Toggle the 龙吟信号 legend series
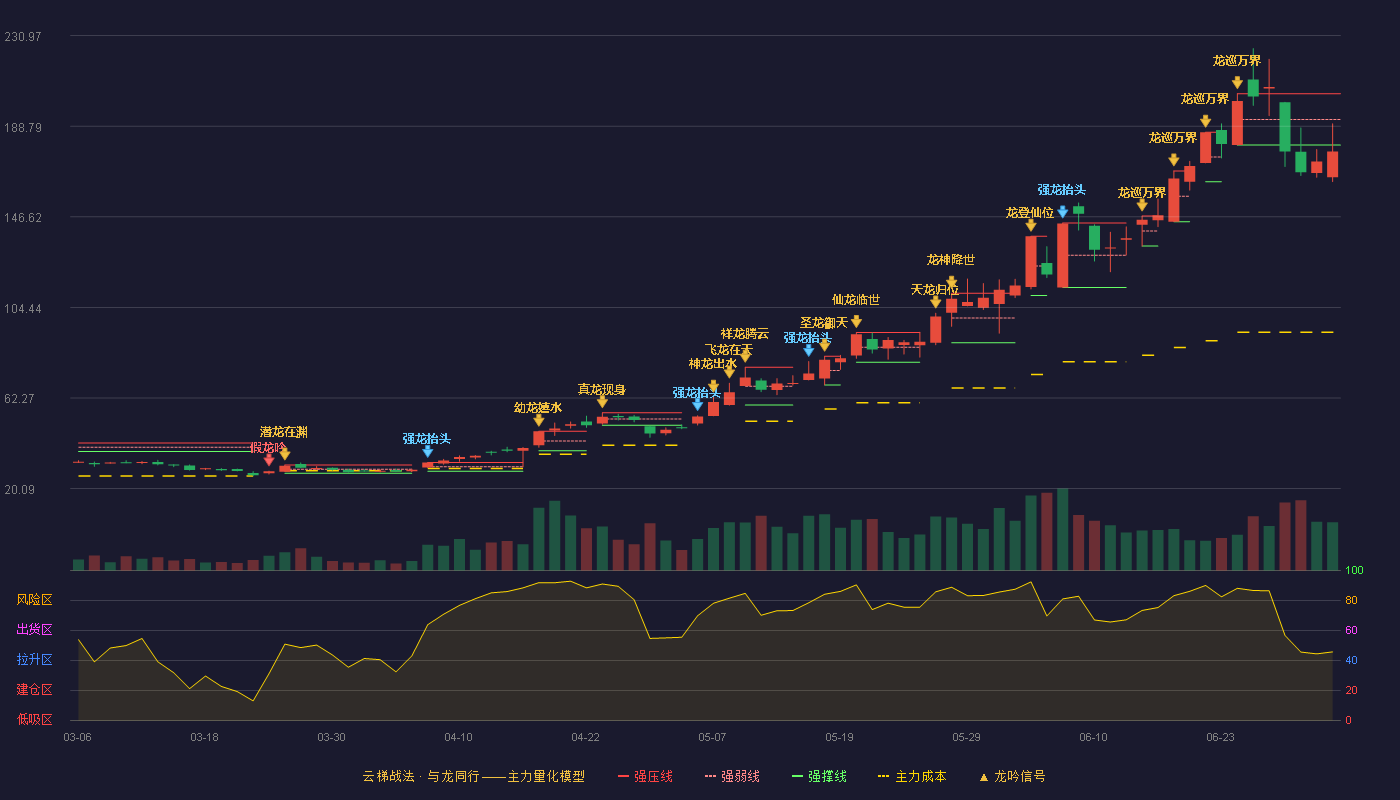This screenshot has height=800, width=1400. click(1012, 776)
